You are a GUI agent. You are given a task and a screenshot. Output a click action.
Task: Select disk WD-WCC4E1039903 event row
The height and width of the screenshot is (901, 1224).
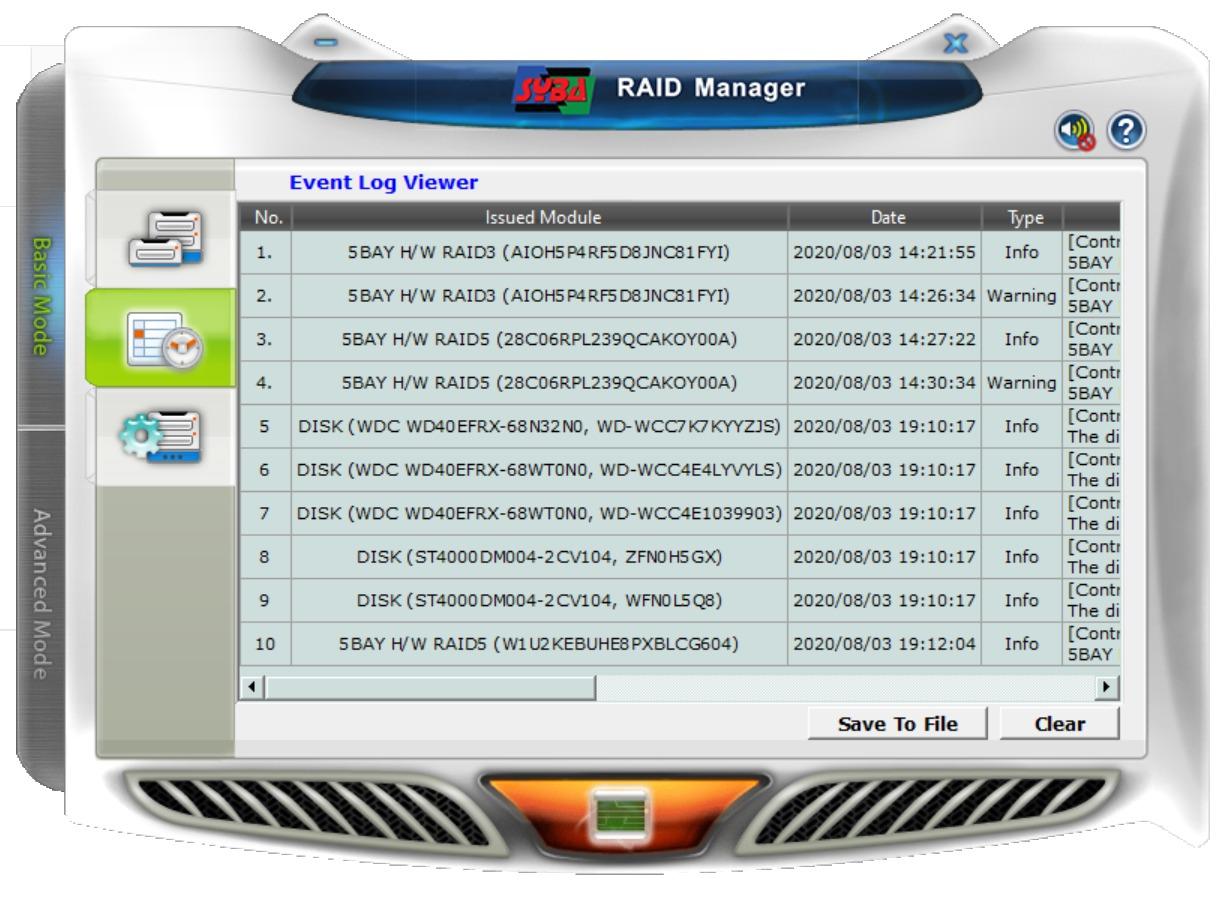click(678, 515)
